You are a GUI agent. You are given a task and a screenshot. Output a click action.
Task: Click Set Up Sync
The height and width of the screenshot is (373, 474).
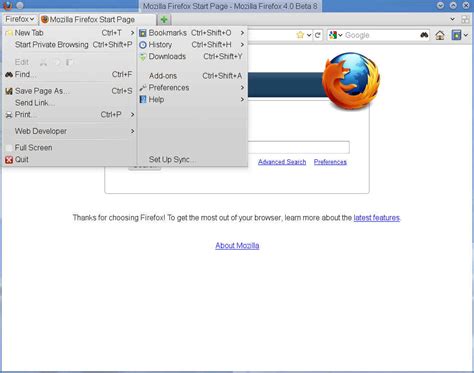tap(192, 160)
